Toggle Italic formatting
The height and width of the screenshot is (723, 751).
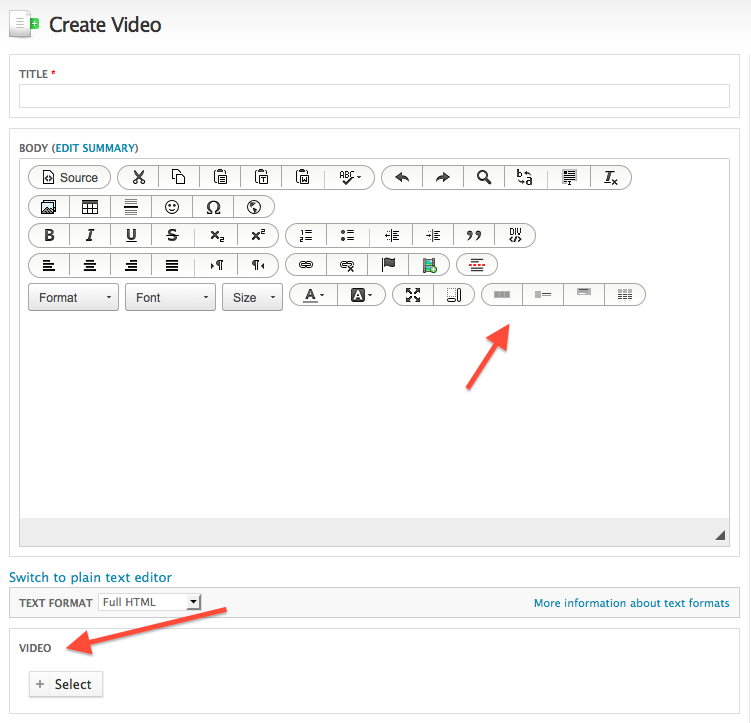click(90, 236)
